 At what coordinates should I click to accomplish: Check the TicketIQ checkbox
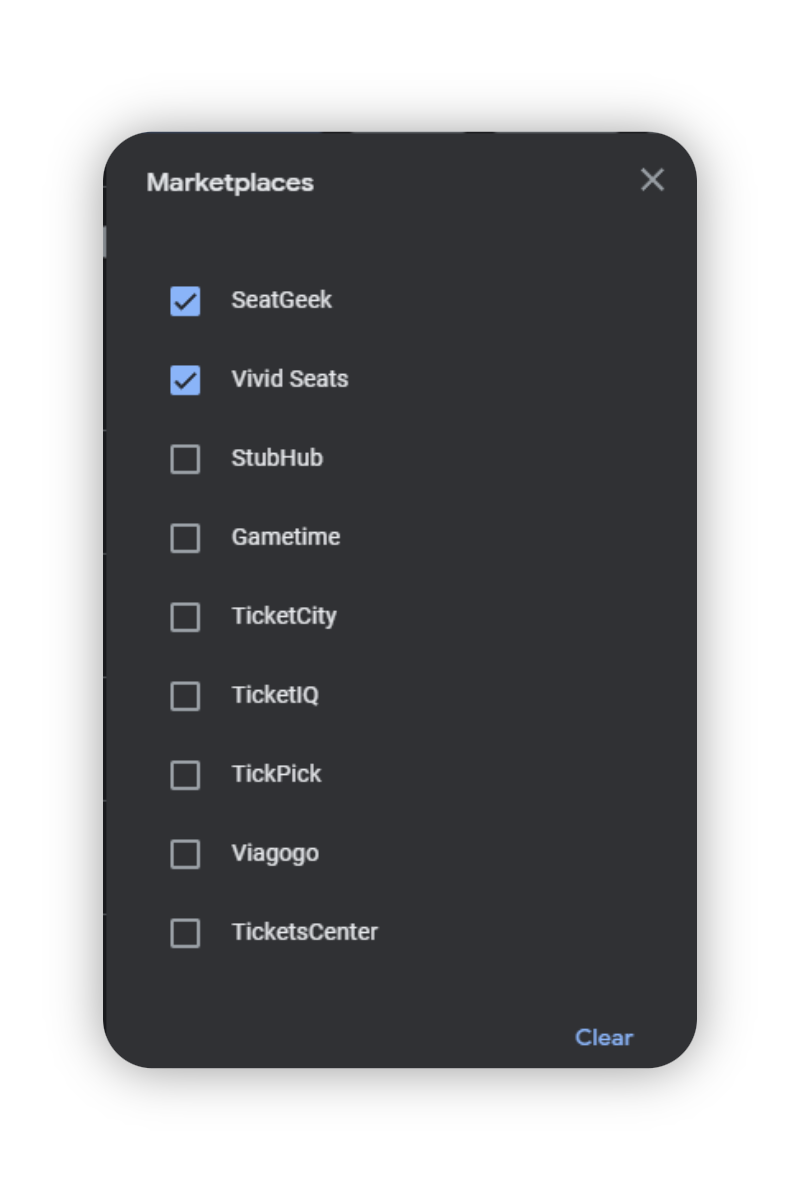pos(185,696)
